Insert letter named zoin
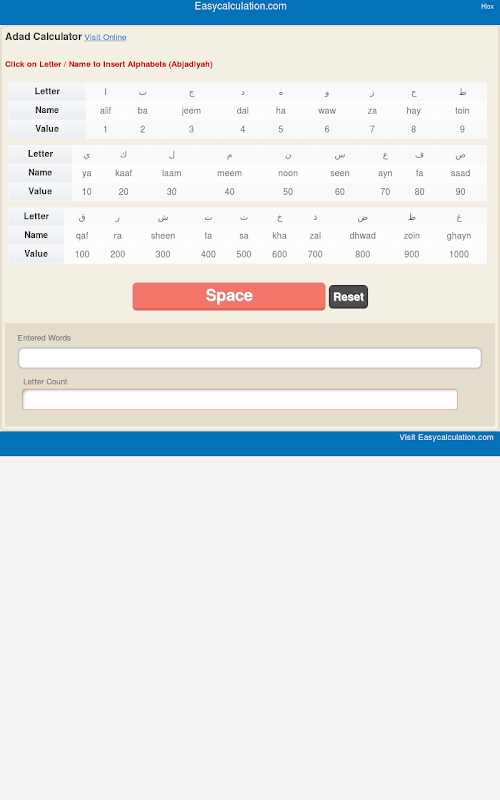The width and height of the screenshot is (500, 800). (412, 236)
